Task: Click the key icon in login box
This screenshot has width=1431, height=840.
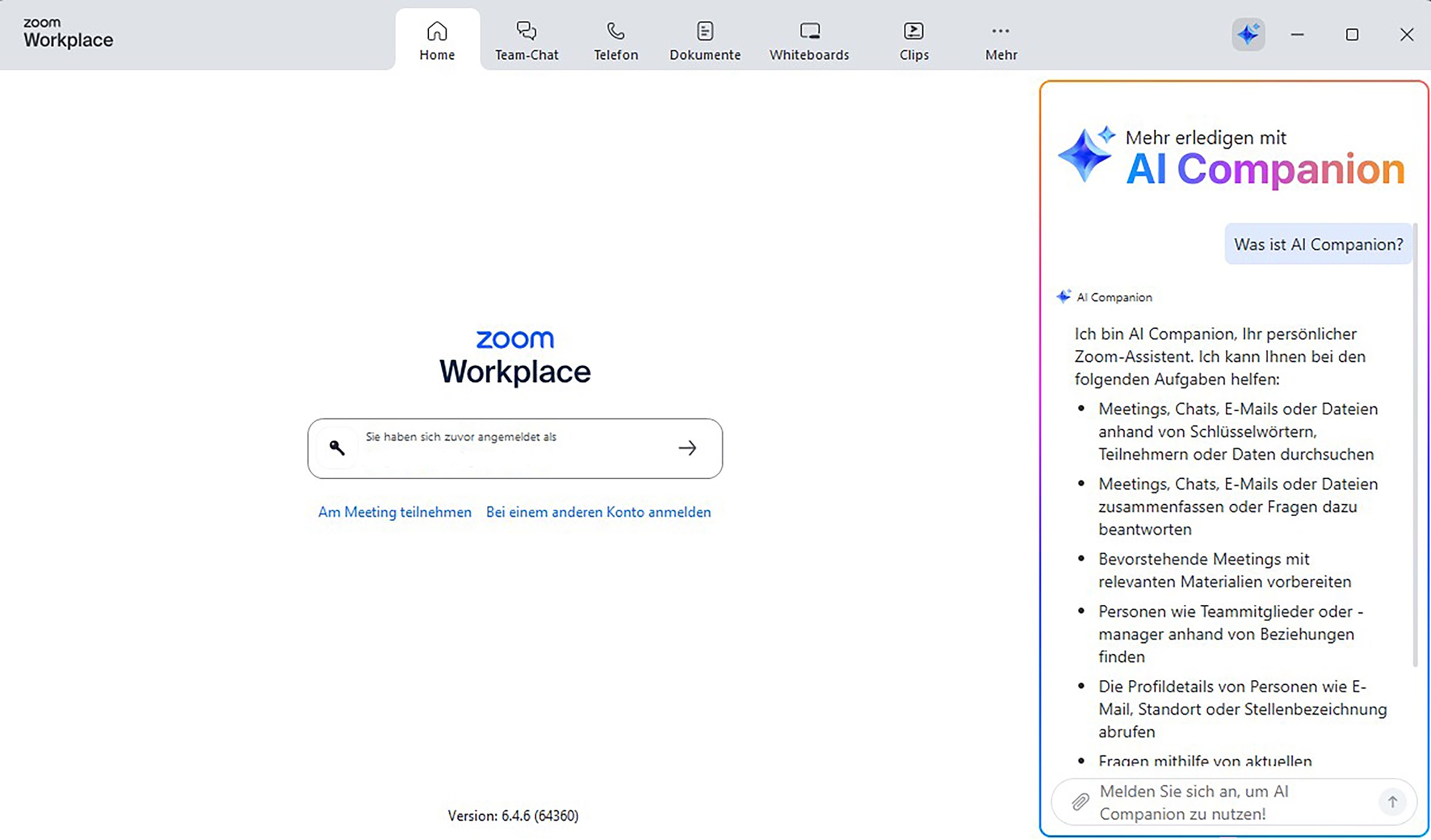Action: click(337, 448)
